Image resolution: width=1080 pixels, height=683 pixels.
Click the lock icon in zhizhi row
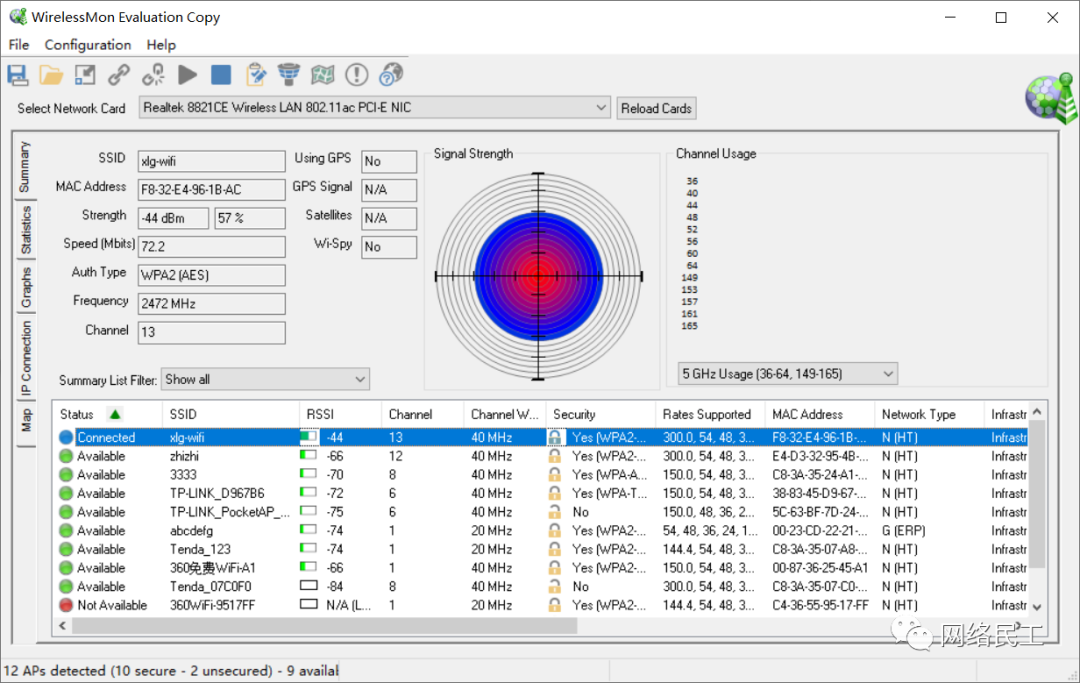click(554, 456)
